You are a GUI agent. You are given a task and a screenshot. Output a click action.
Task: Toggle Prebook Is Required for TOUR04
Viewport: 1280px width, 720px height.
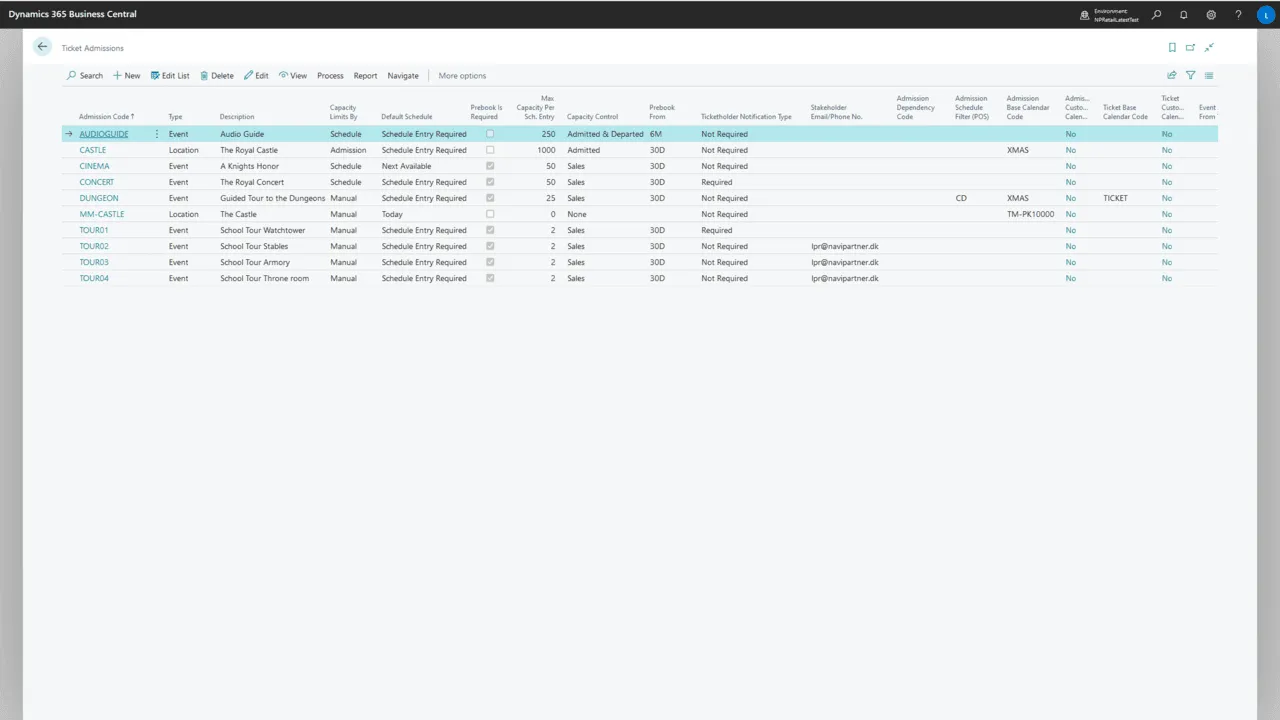490,278
